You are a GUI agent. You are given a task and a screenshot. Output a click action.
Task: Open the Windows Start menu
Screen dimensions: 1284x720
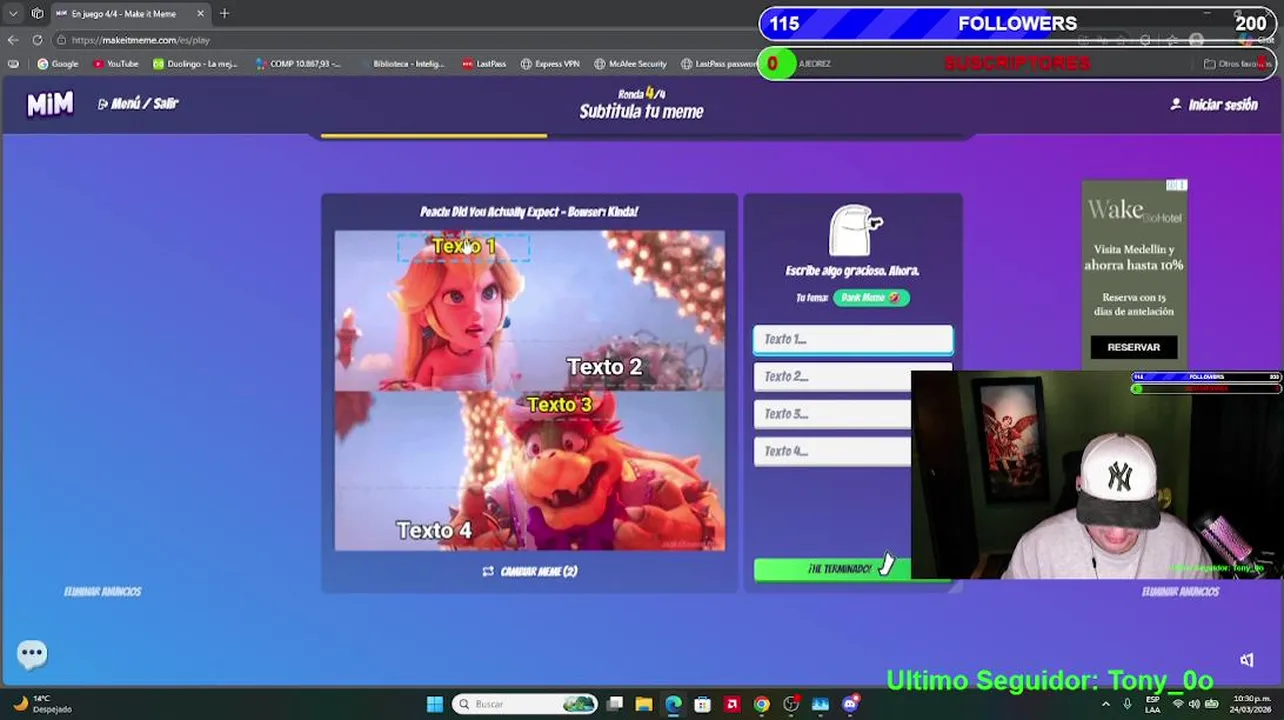434,704
